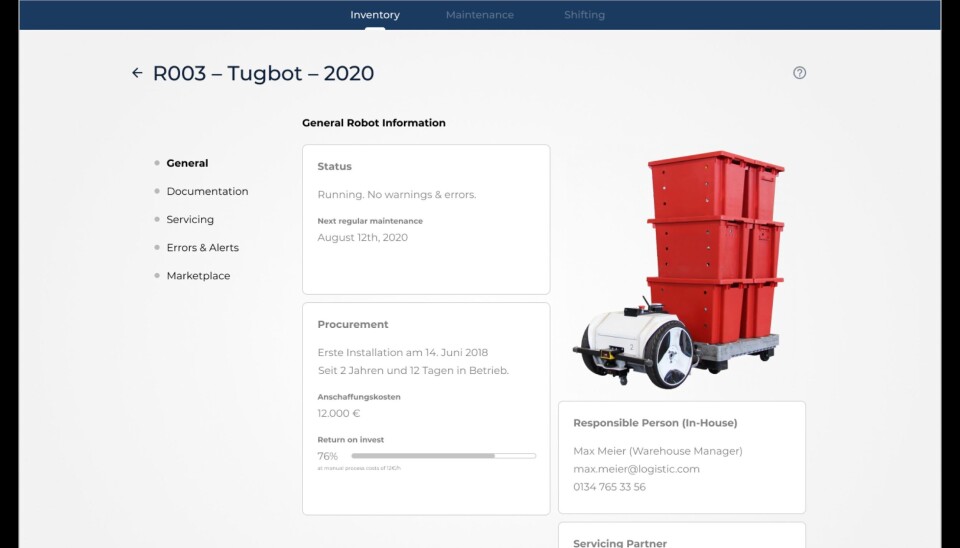Click the max.meier@logistic.com email

click(x=636, y=469)
